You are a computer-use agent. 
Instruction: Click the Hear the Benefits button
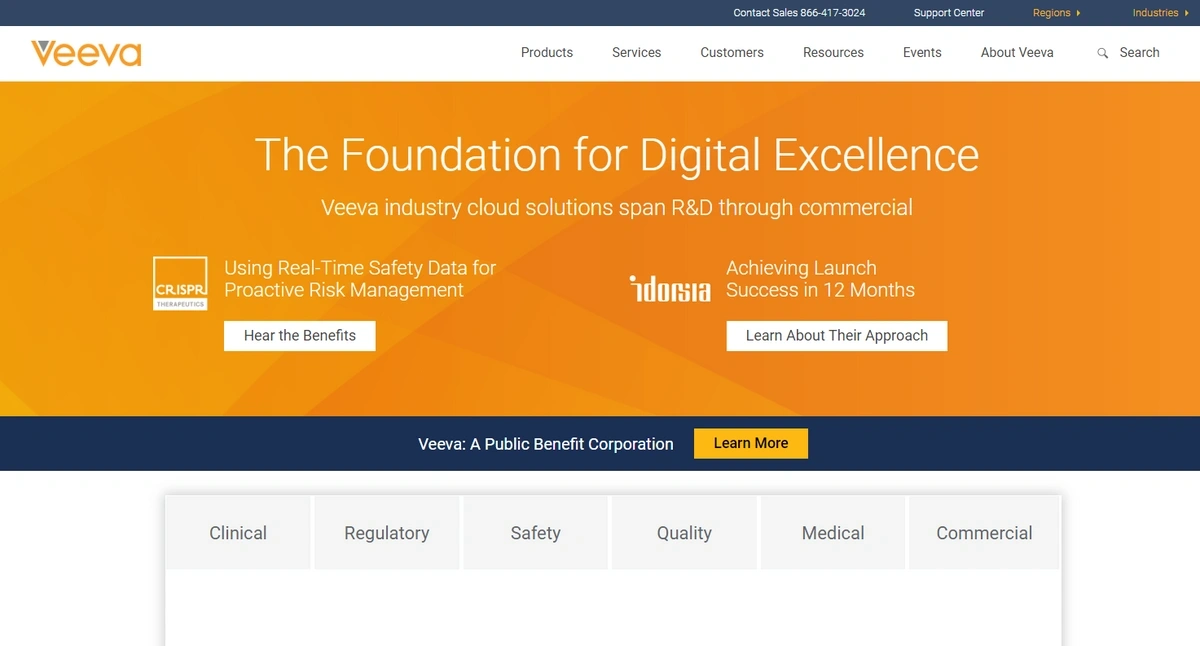point(300,336)
